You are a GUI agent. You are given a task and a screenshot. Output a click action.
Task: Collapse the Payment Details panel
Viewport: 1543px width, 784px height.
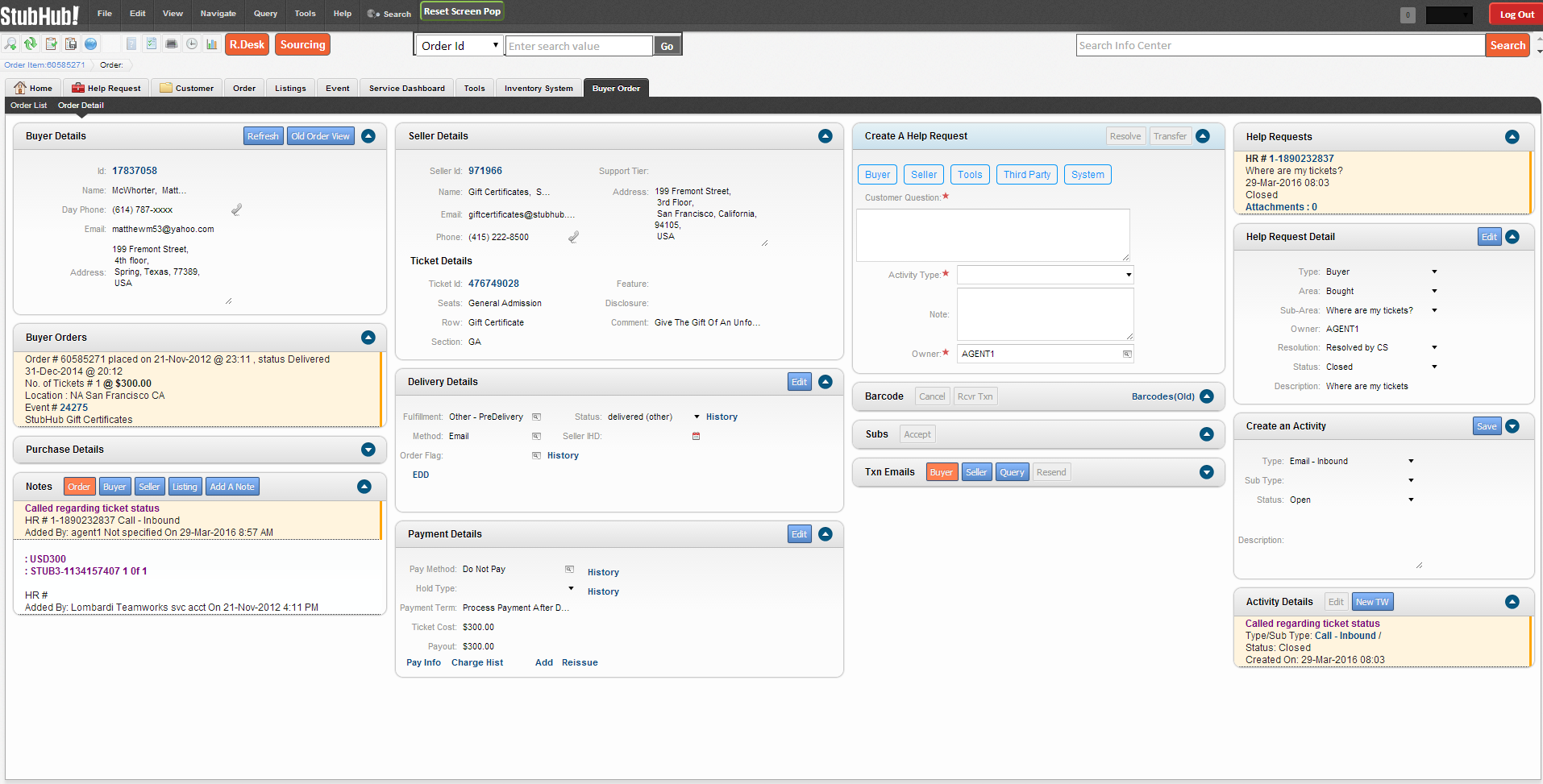(x=826, y=534)
